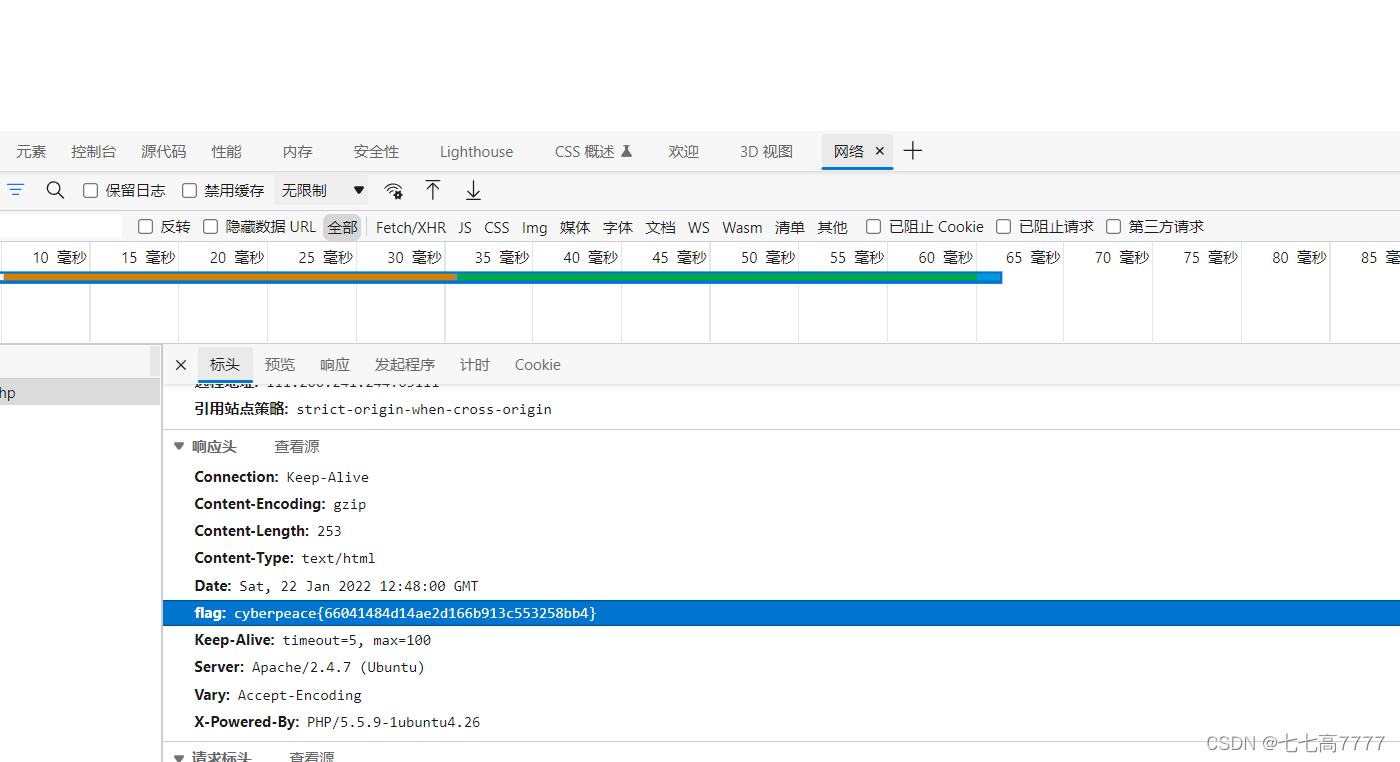Click 查看源 beside 请求标头
The height and width of the screenshot is (762, 1400).
pyautogui.click(x=312, y=757)
